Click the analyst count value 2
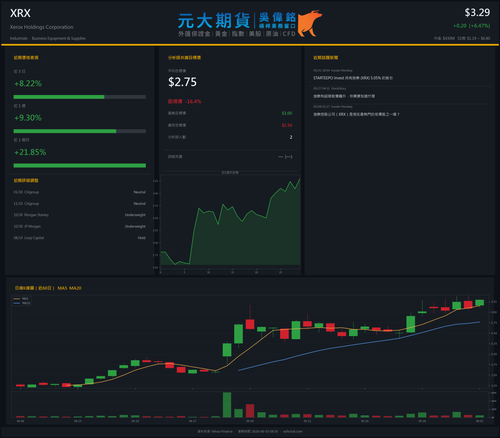This screenshot has height=438, width=500. pyautogui.click(x=291, y=137)
